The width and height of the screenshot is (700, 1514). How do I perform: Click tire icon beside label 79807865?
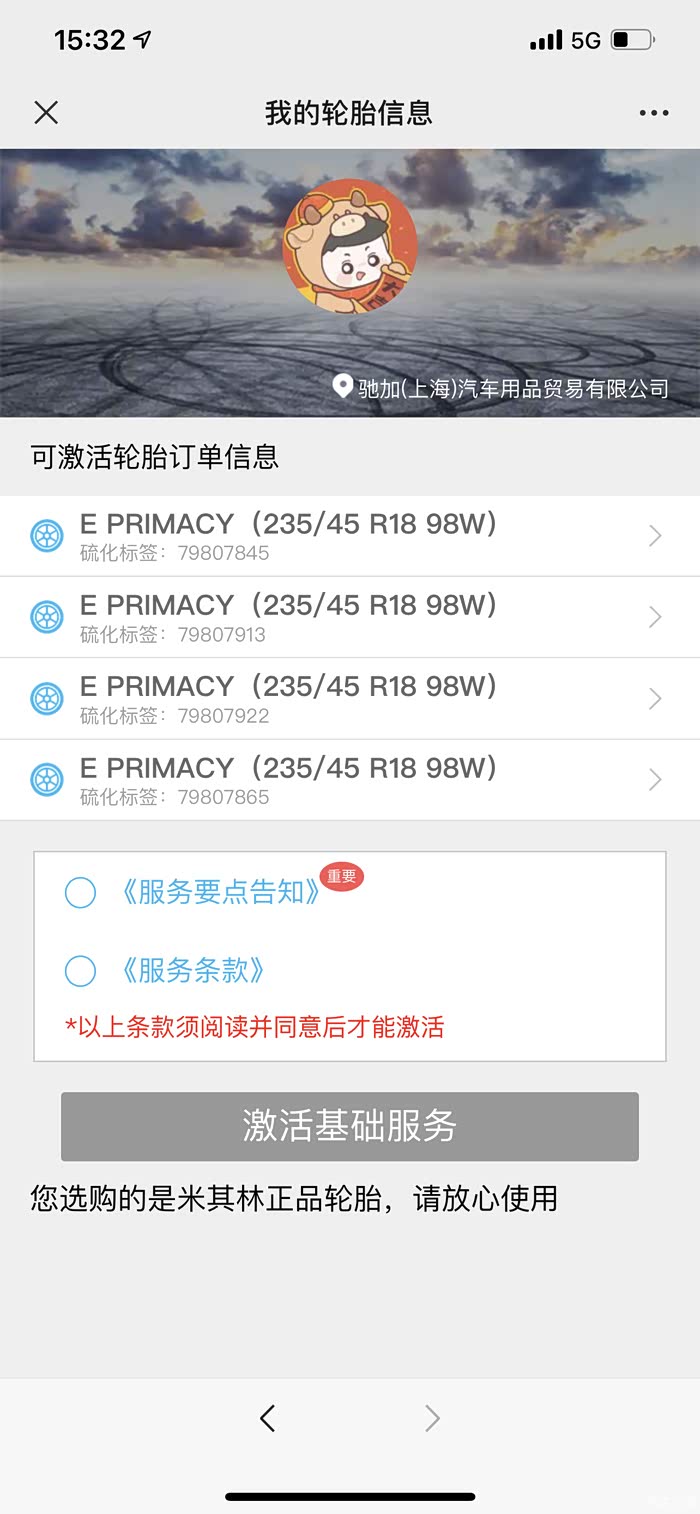[47, 779]
